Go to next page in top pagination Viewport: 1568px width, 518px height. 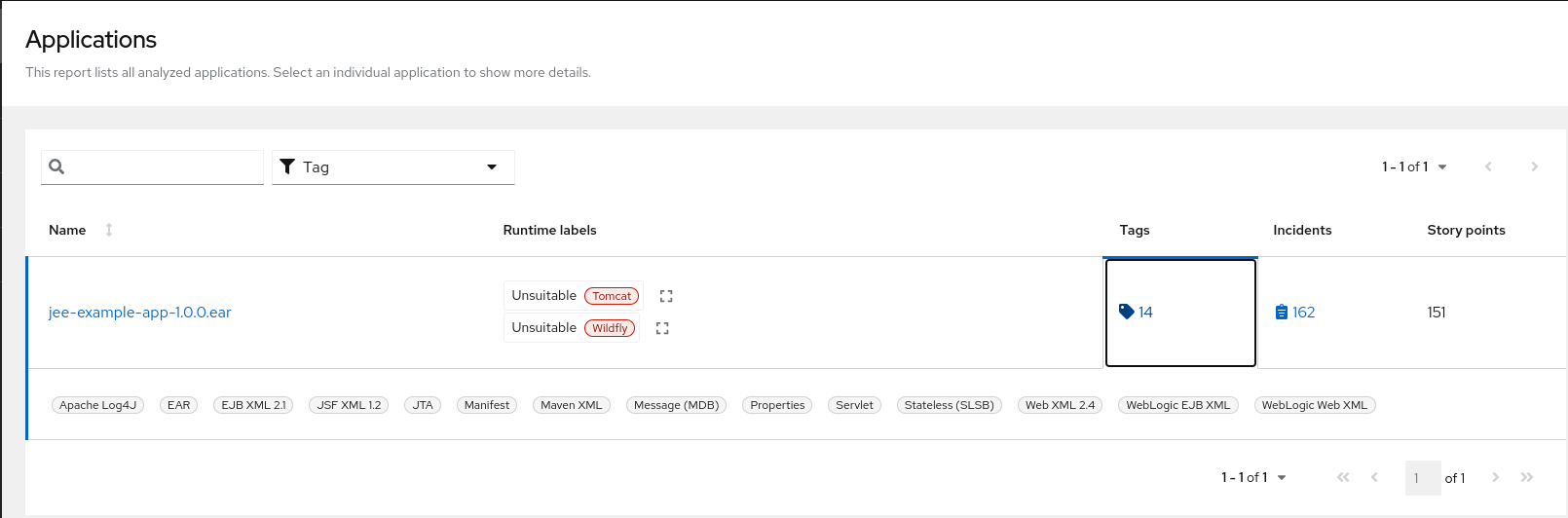click(x=1534, y=166)
